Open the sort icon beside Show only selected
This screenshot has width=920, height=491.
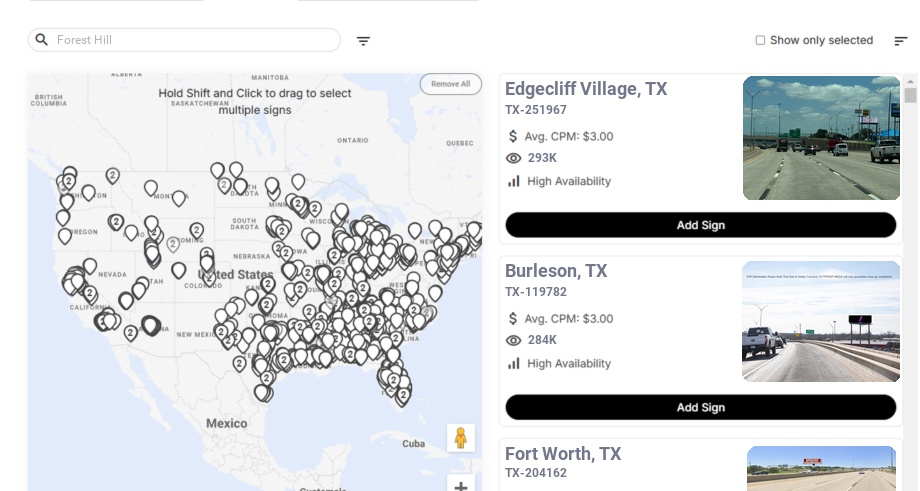(x=901, y=41)
